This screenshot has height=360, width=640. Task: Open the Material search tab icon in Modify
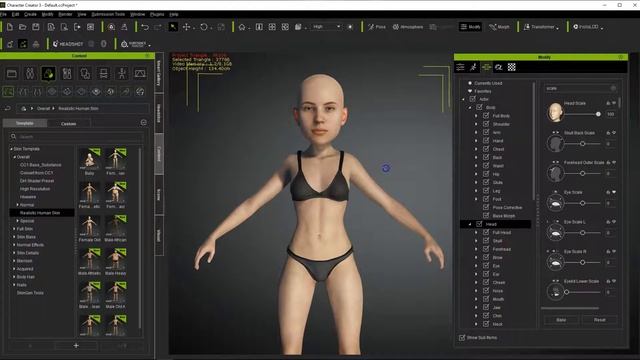tap(499, 67)
